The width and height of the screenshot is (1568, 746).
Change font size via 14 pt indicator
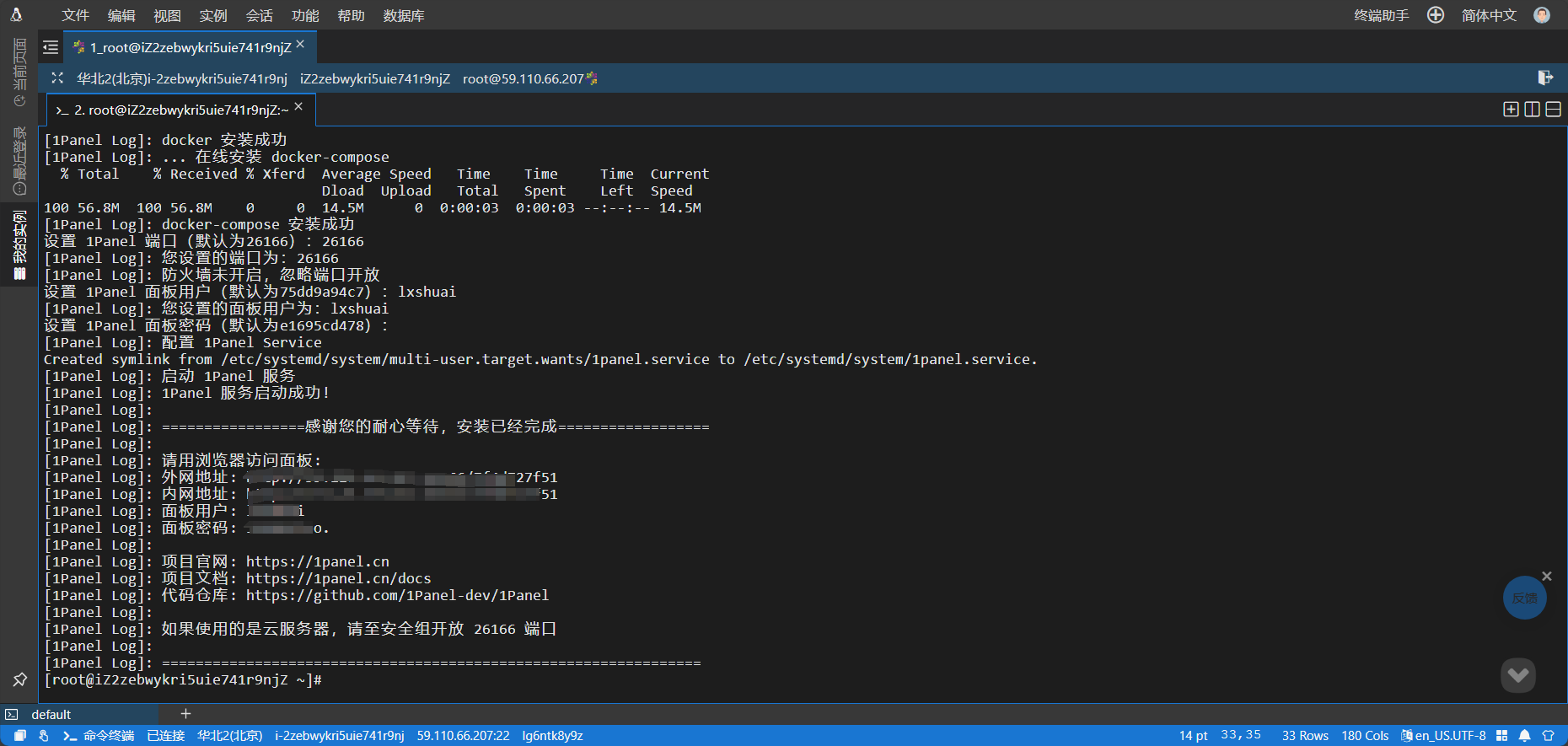1193,736
